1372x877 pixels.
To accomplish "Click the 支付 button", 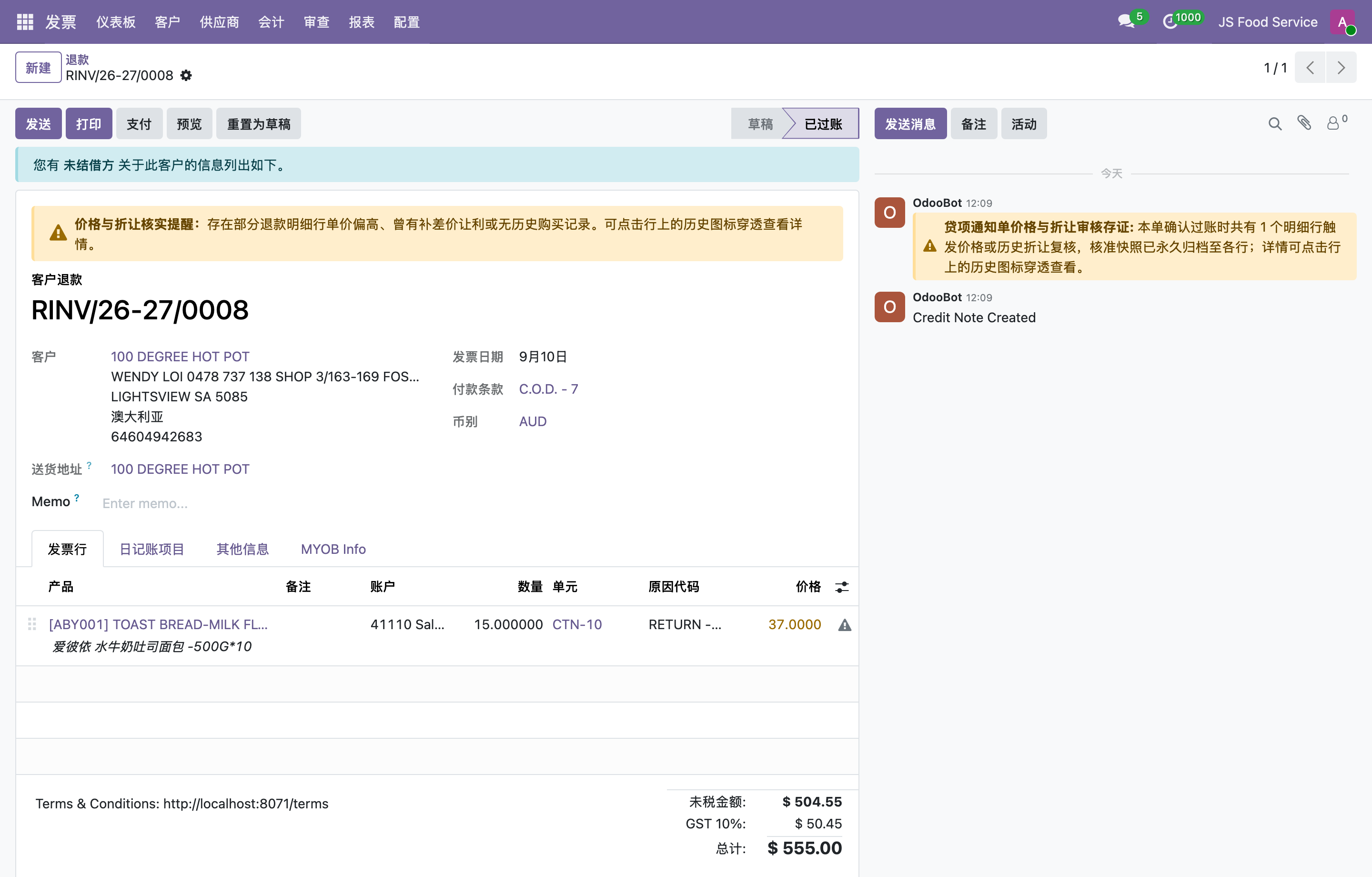I will [x=139, y=124].
